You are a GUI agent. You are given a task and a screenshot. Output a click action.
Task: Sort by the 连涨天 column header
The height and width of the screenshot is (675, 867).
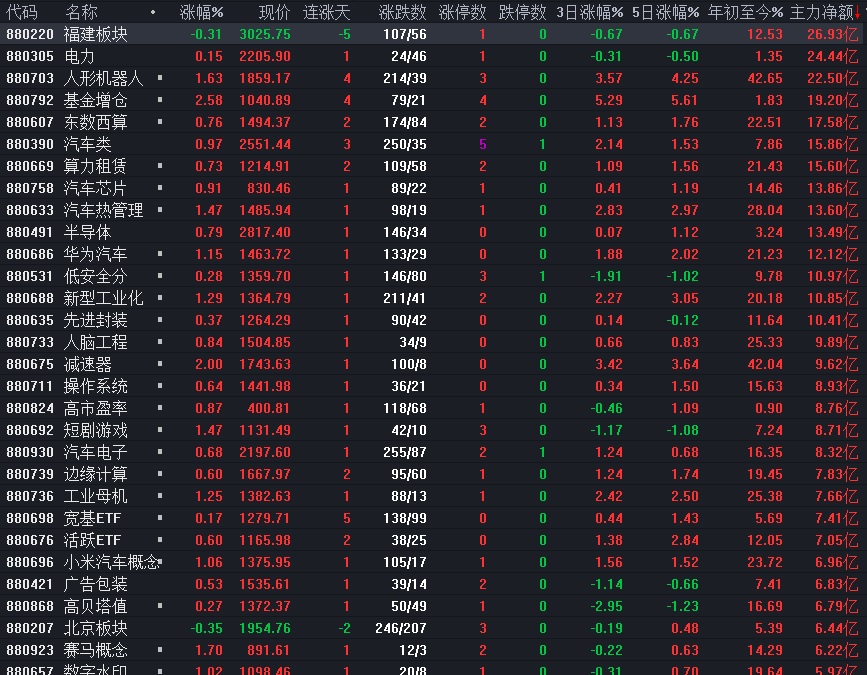327,12
